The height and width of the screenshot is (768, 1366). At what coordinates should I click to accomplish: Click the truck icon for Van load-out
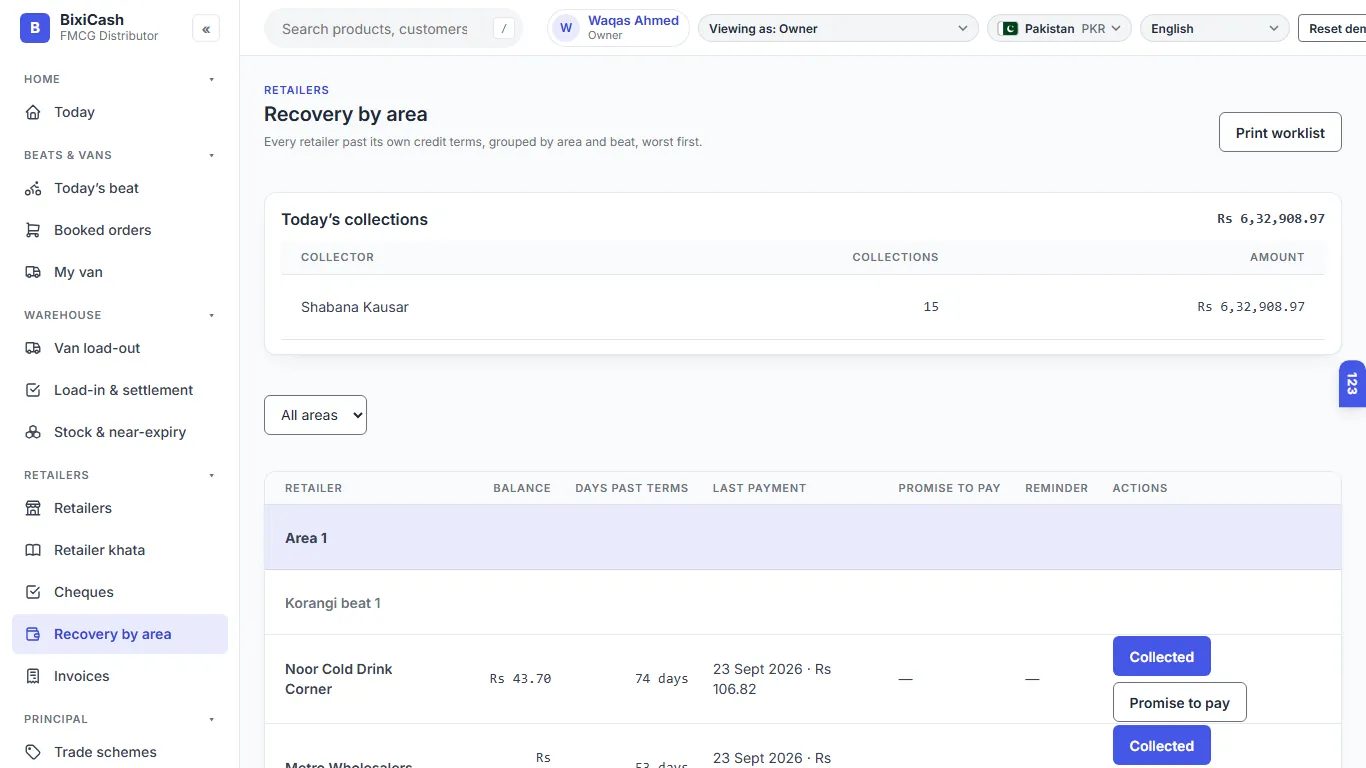(x=33, y=348)
